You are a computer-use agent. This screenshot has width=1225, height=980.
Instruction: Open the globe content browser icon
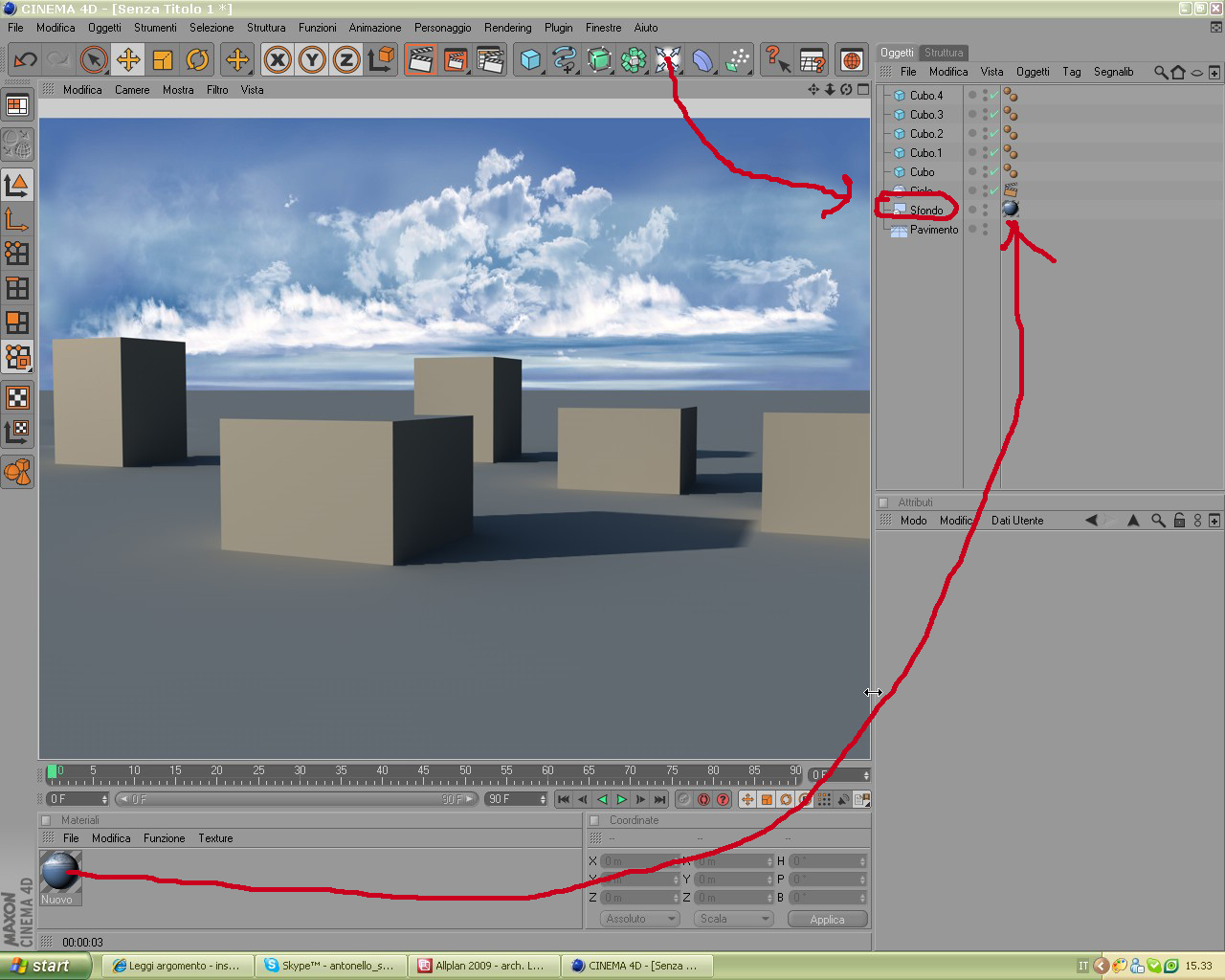point(852,60)
